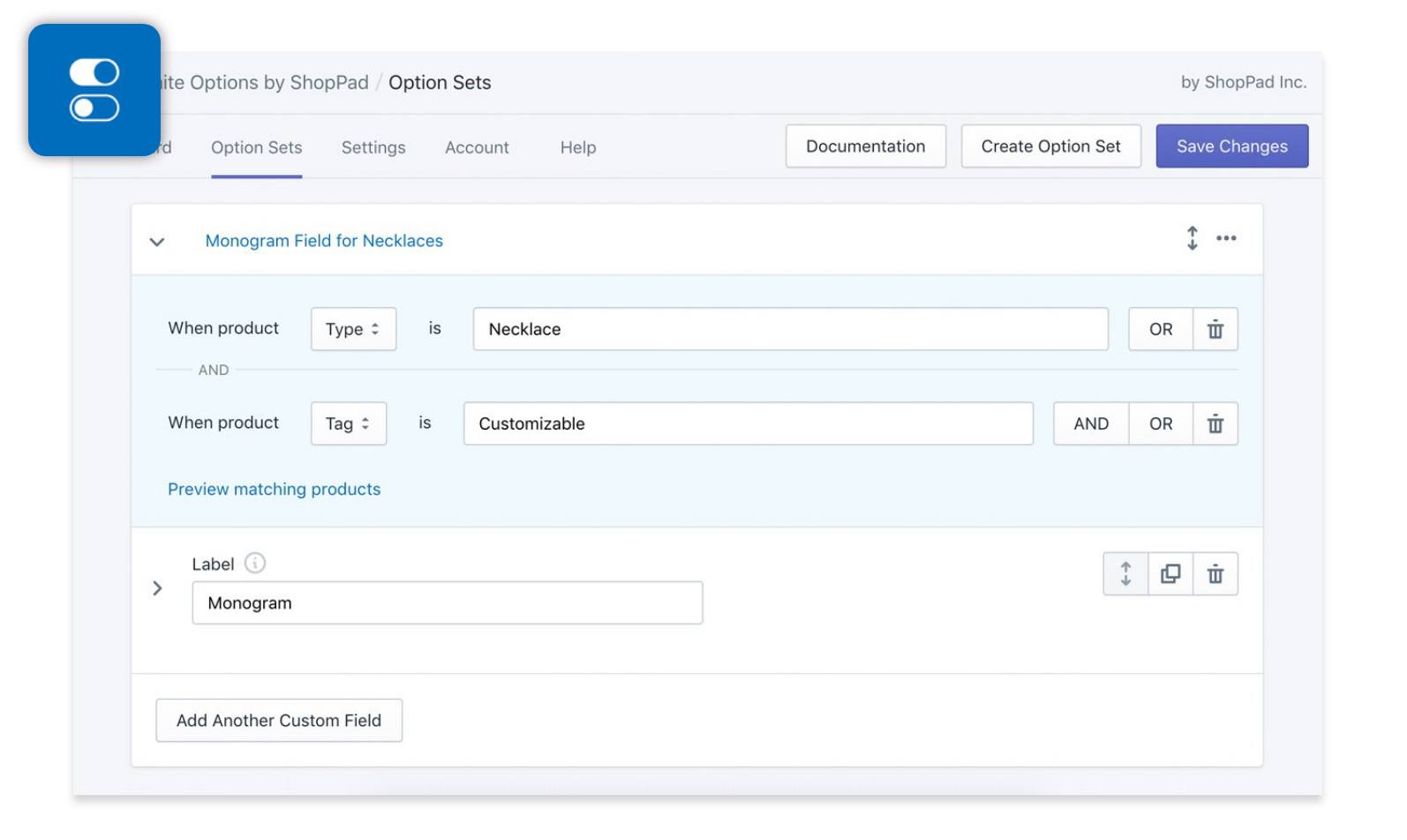This screenshot has height=840, width=1407.
Task: Click the blue toggle-switch app logo
Action: pos(94,90)
